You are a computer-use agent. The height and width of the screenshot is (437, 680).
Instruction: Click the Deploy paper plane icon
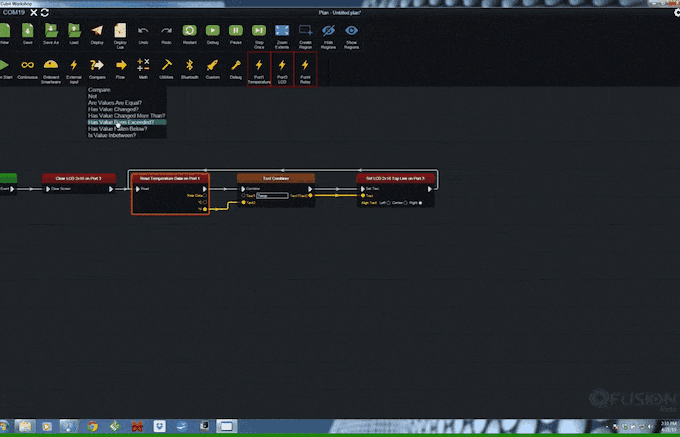(x=97, y=30)
